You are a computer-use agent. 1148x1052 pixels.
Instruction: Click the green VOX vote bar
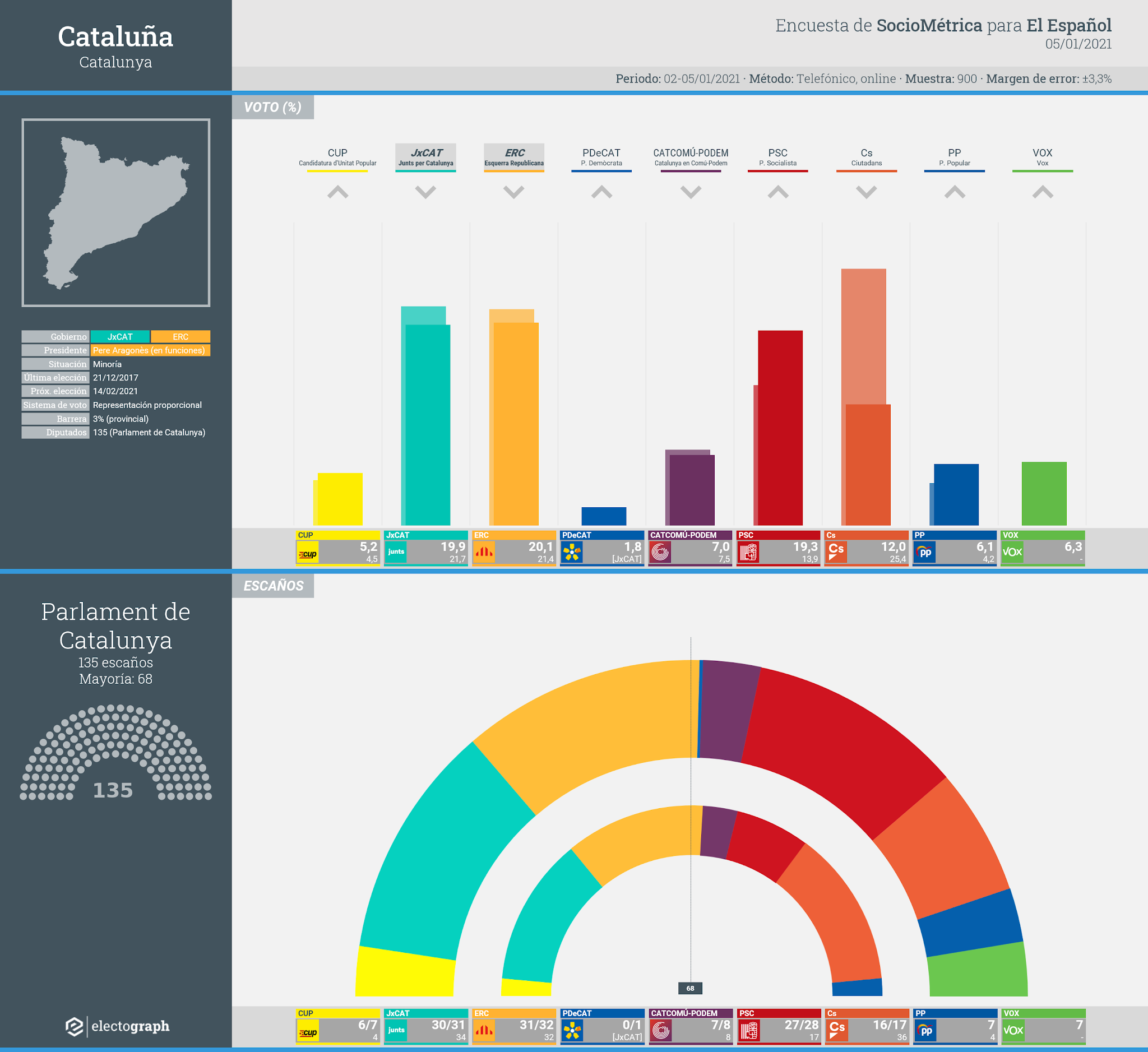point(1044,493)
